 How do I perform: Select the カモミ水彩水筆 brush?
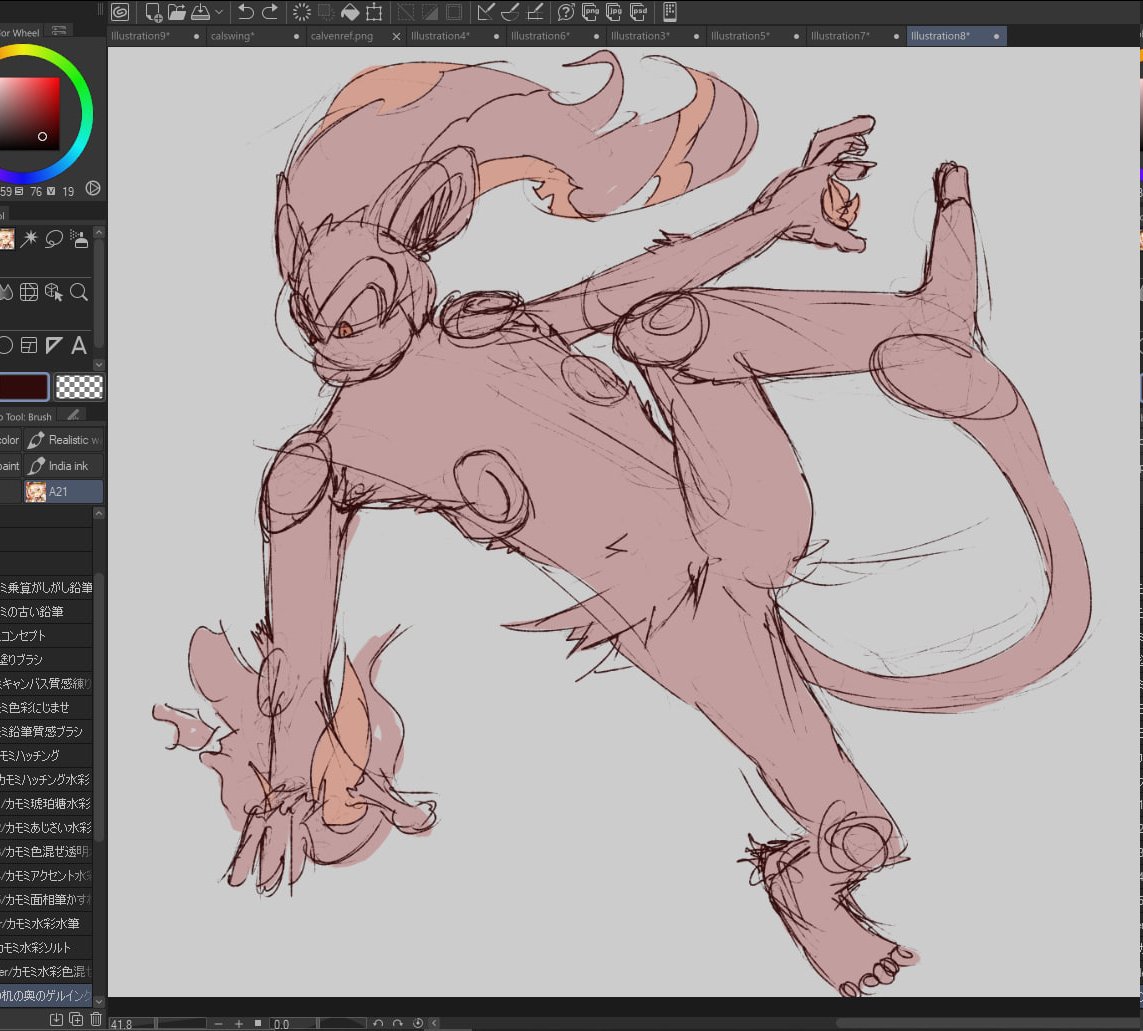46,923
